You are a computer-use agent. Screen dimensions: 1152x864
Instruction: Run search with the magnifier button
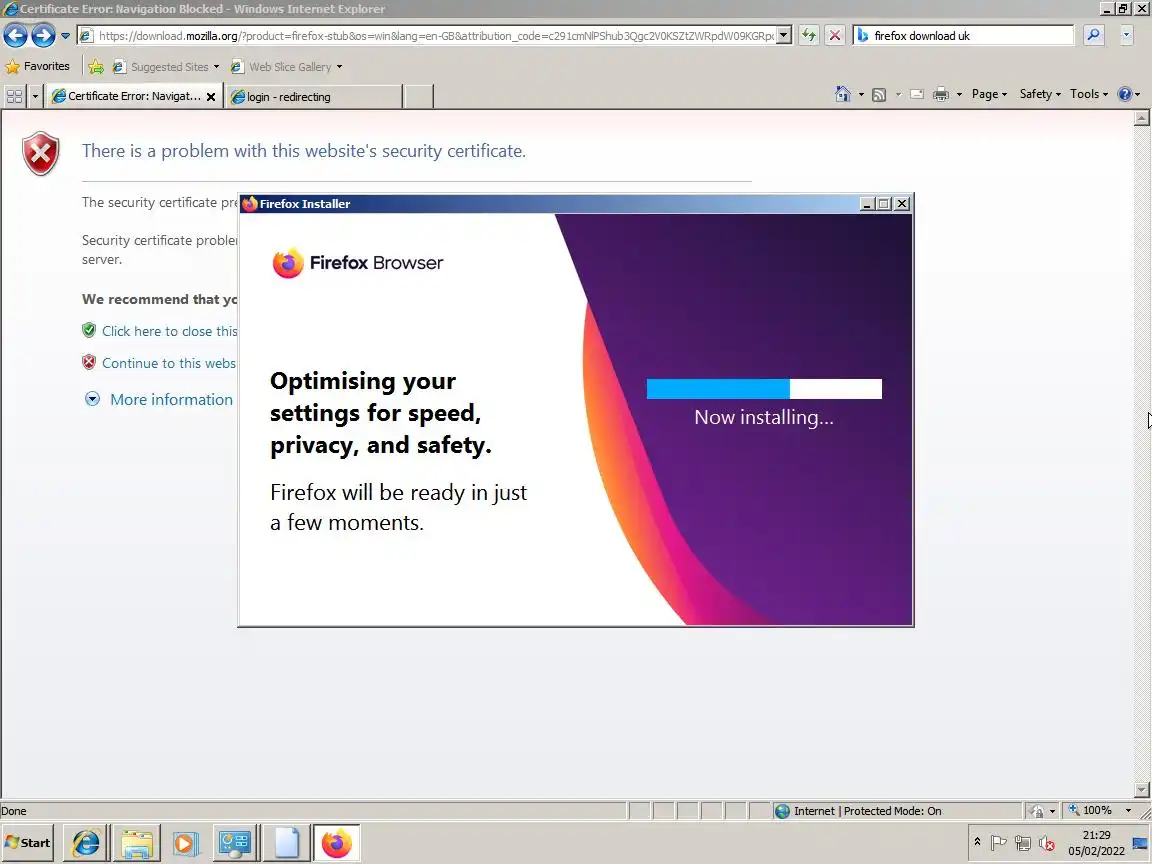point(1094,35)
